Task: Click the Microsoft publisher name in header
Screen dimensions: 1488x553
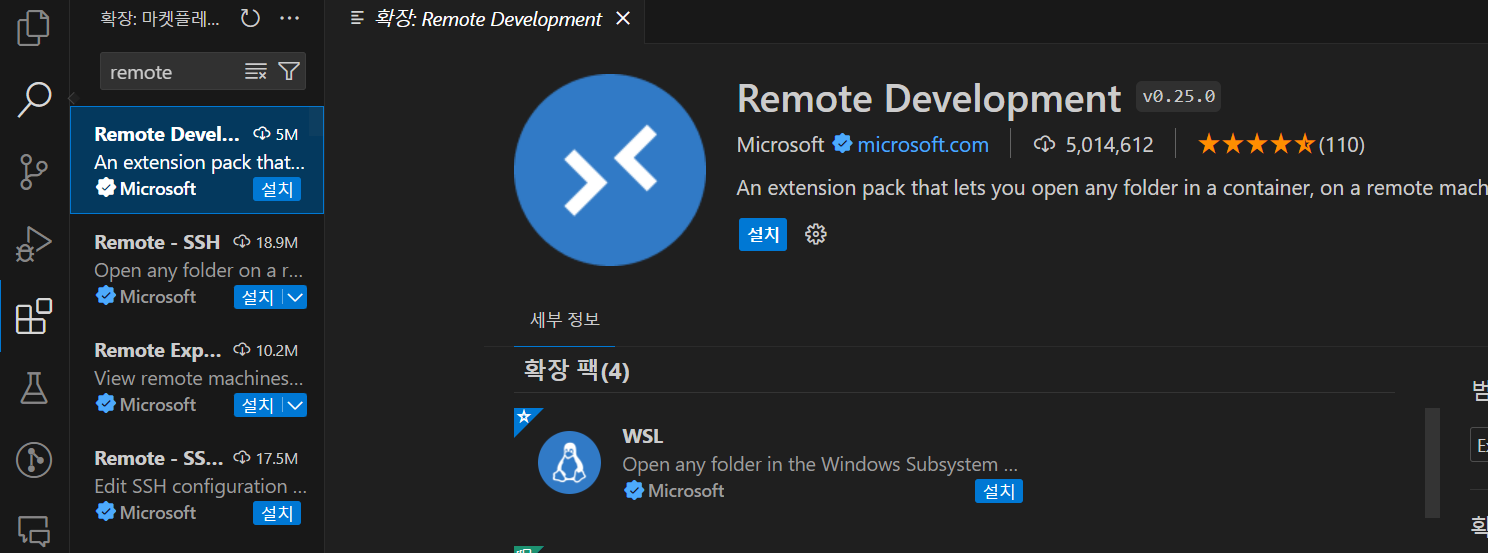Action: [780, 145]
